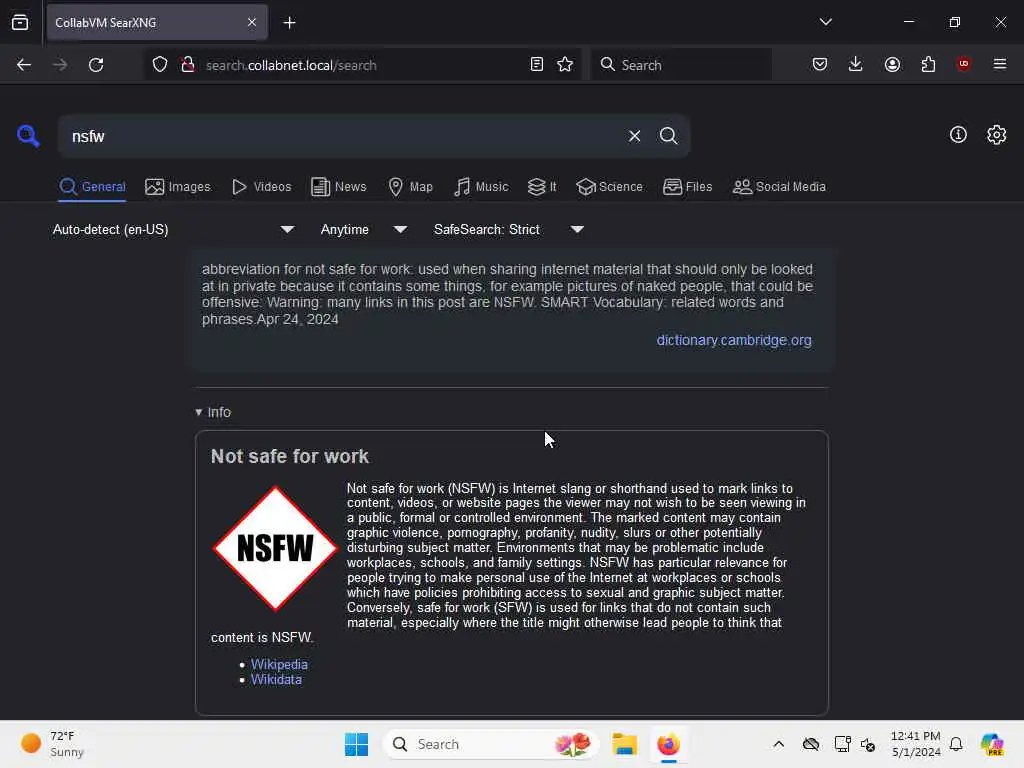Open the Anytime time range dropdown
Image resolution: width=1024 pixels, height=768 pixels.
pyautogui.click(x=364, y=229)
